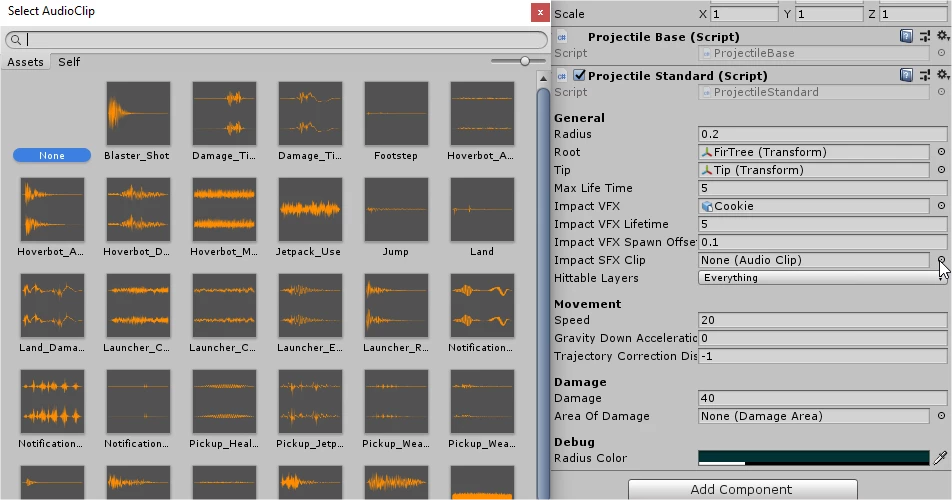Screen dimensions: 952x500
Task: Click the Gravity Down Acceleration field
Action: click(823, 338)
